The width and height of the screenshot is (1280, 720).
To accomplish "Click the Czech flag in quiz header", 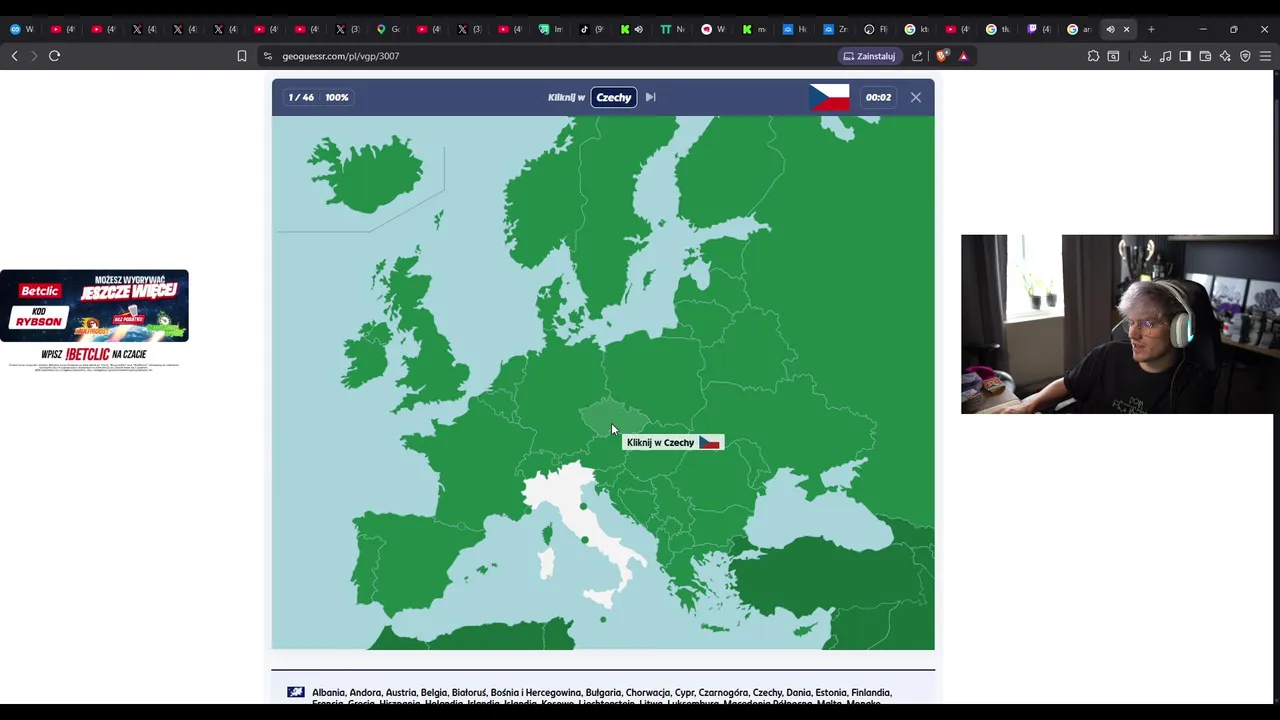I will (829, 97).
